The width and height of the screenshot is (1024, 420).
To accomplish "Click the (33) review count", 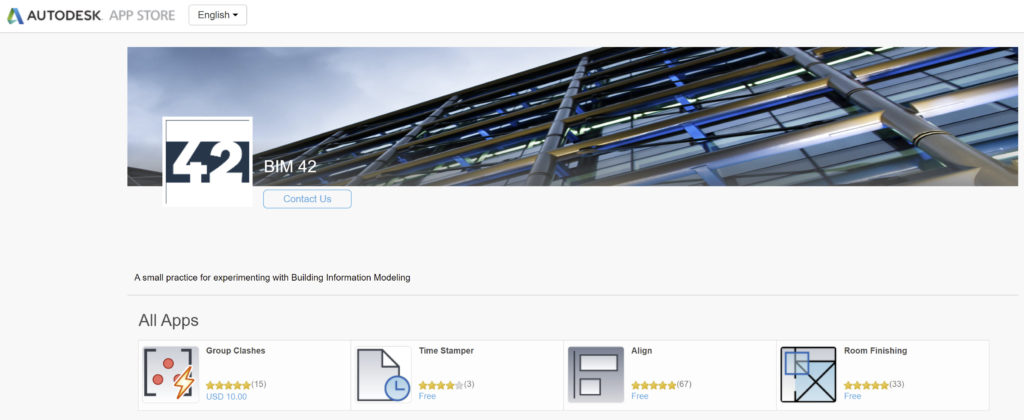I will pos(897,384).
